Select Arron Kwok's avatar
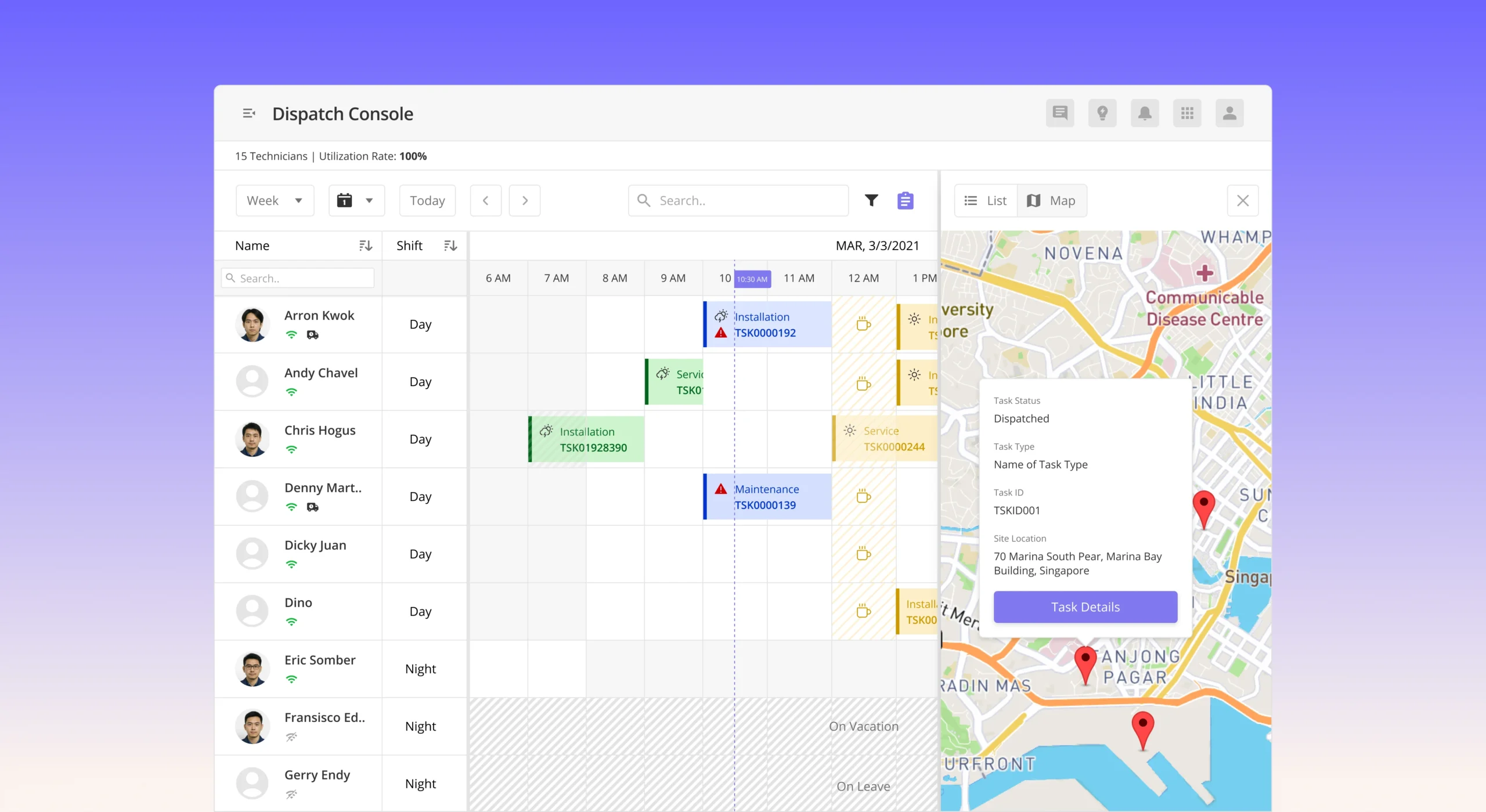 pos(253,324)
